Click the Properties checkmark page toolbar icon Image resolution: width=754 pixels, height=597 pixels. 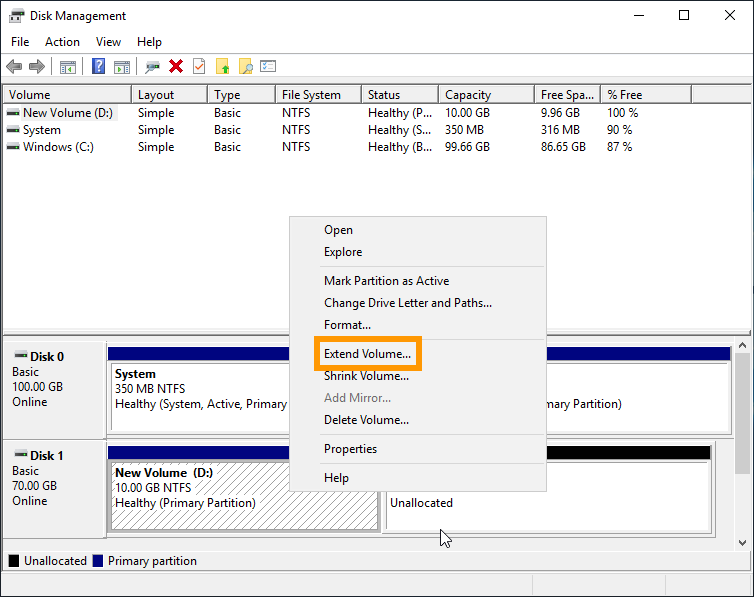coord(199,67)
